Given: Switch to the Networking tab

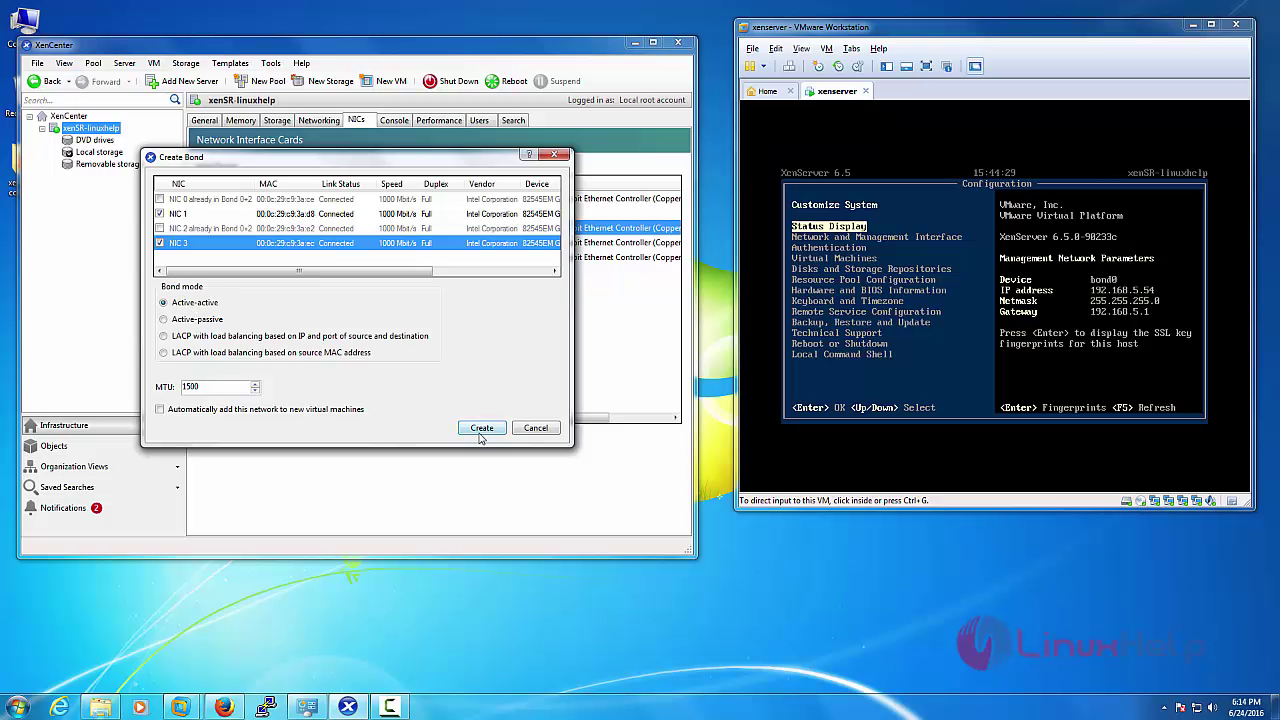Looking at the screenshot, I should coord(319,120).
